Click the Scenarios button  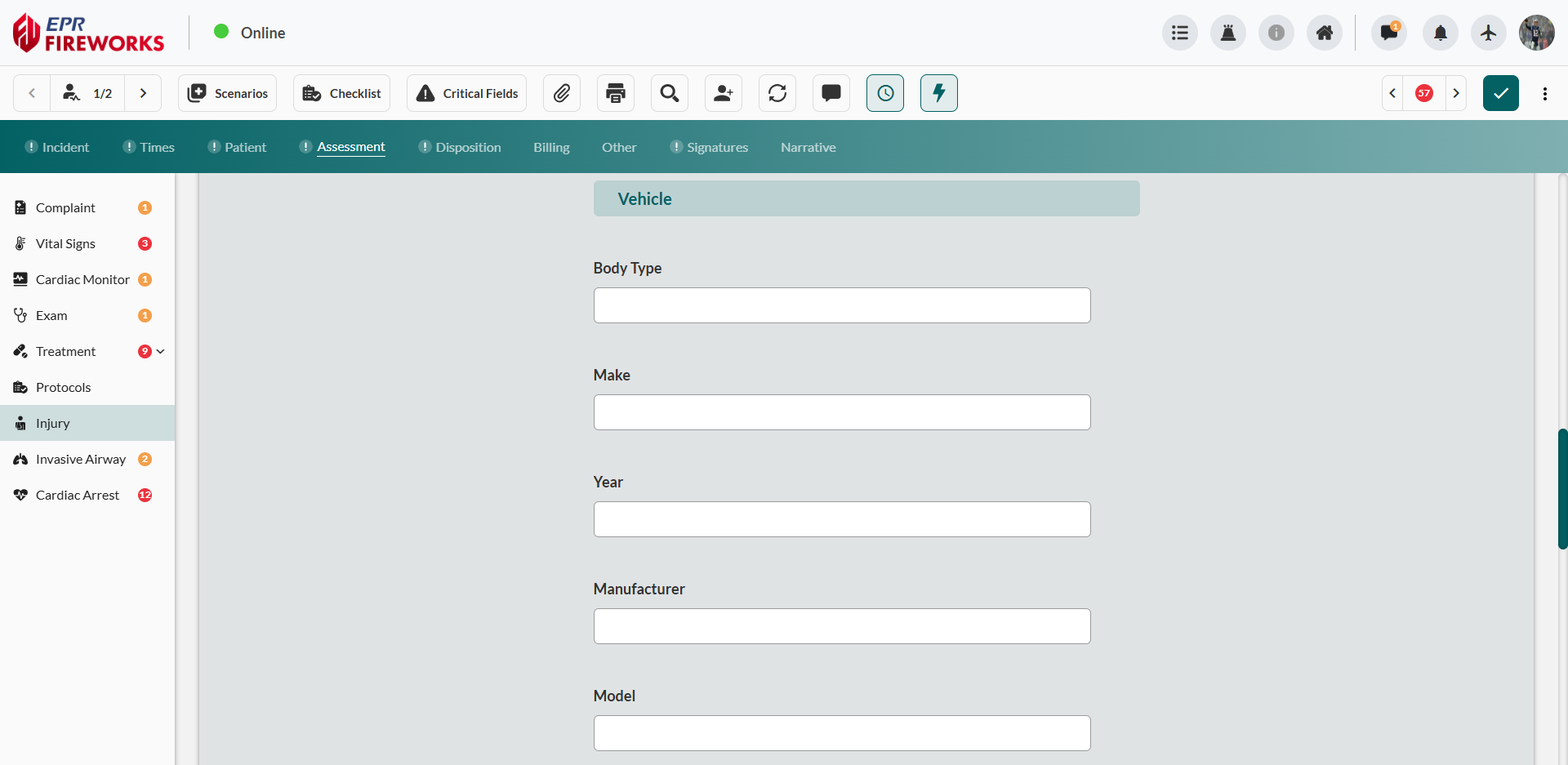(x=228, y=93)
